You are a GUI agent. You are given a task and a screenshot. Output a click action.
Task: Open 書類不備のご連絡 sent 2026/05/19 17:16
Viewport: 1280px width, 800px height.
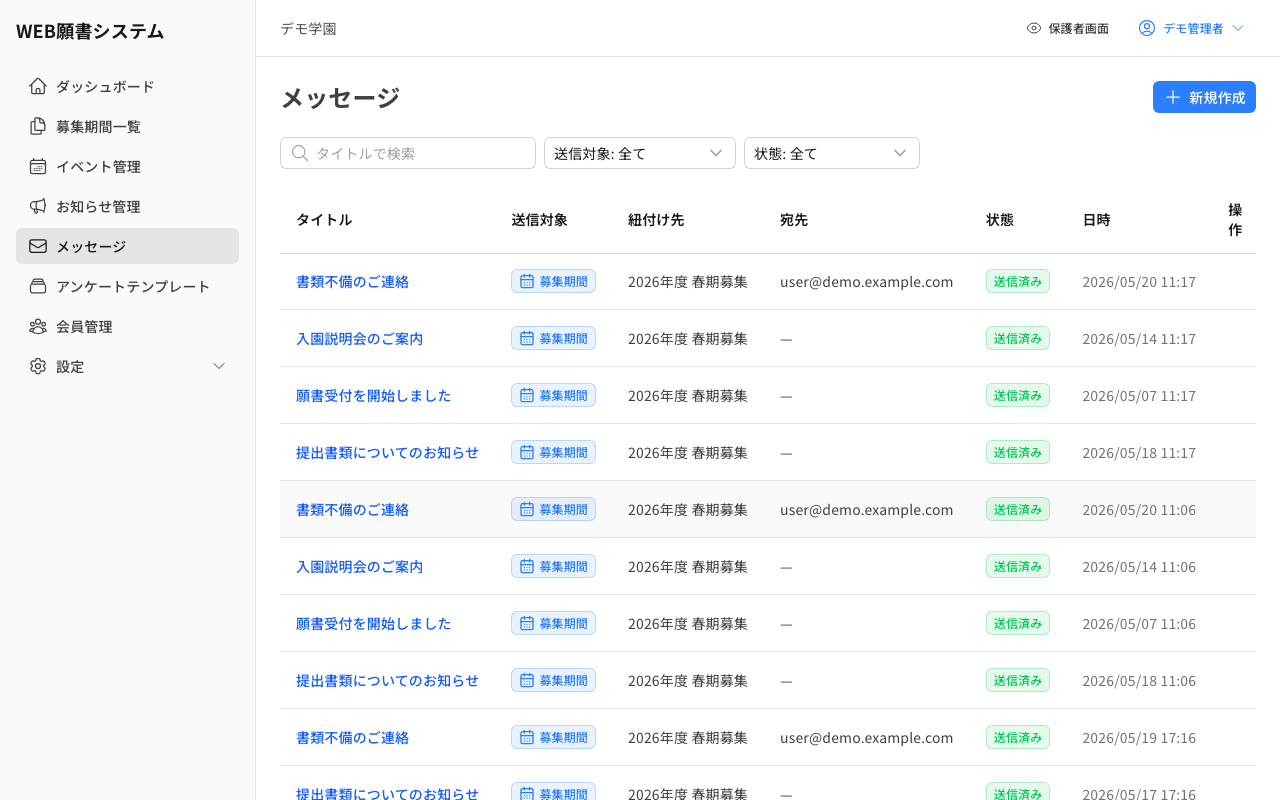point(352,737)
